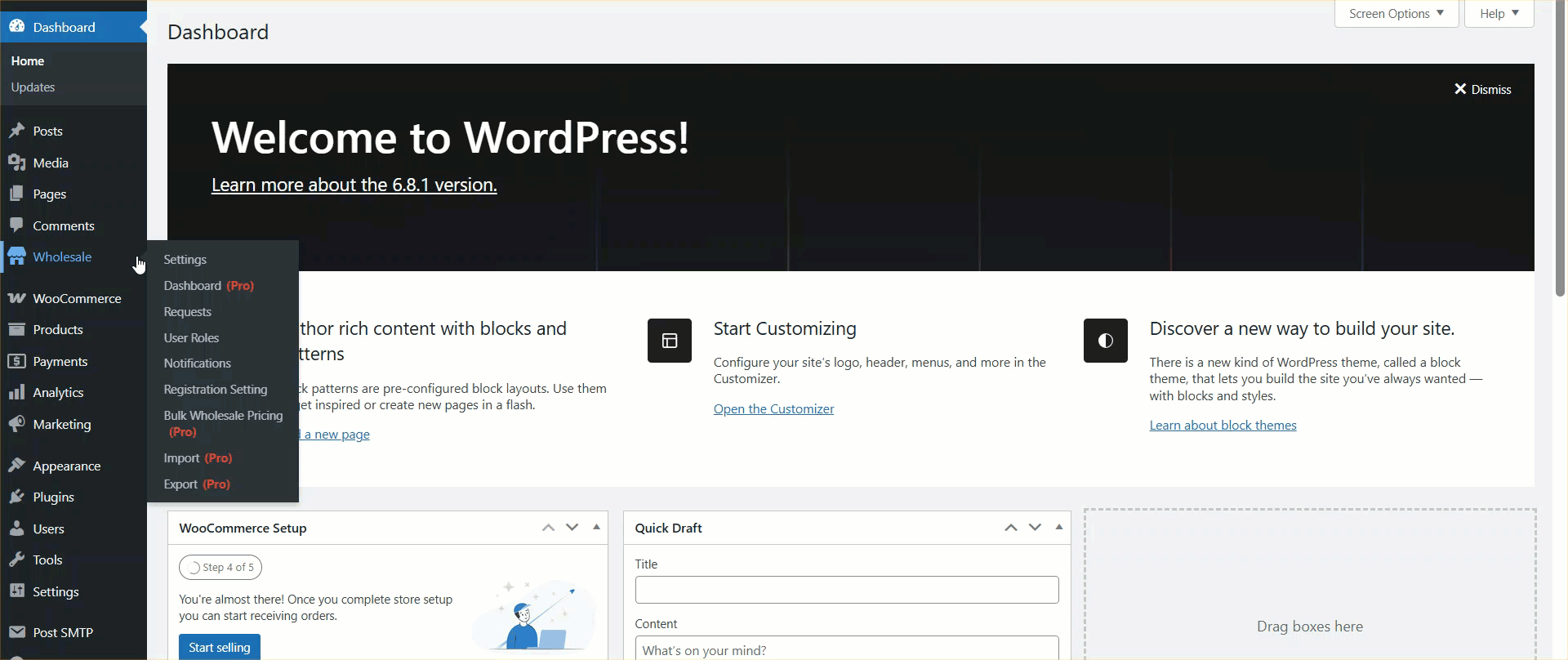1568x660 pixels.
Task: Open Bulk Wholesale Pricing (Pro) item
Action: 223,424
